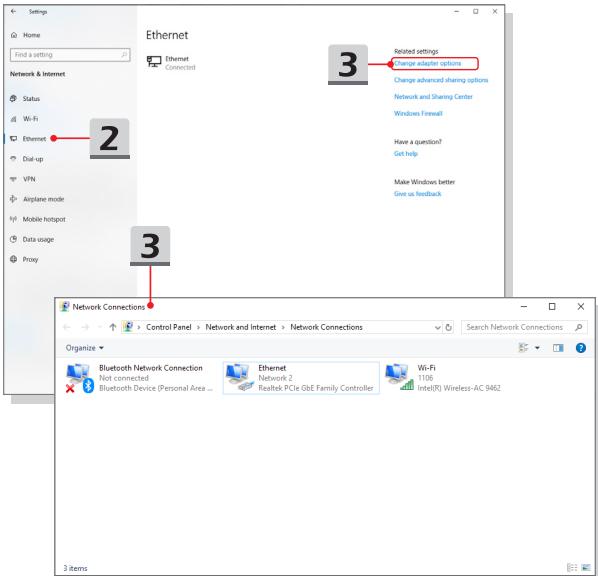This screenshot has width=598, height=576.
Task: Click the '3 items' status bar text
Action: 76,568
